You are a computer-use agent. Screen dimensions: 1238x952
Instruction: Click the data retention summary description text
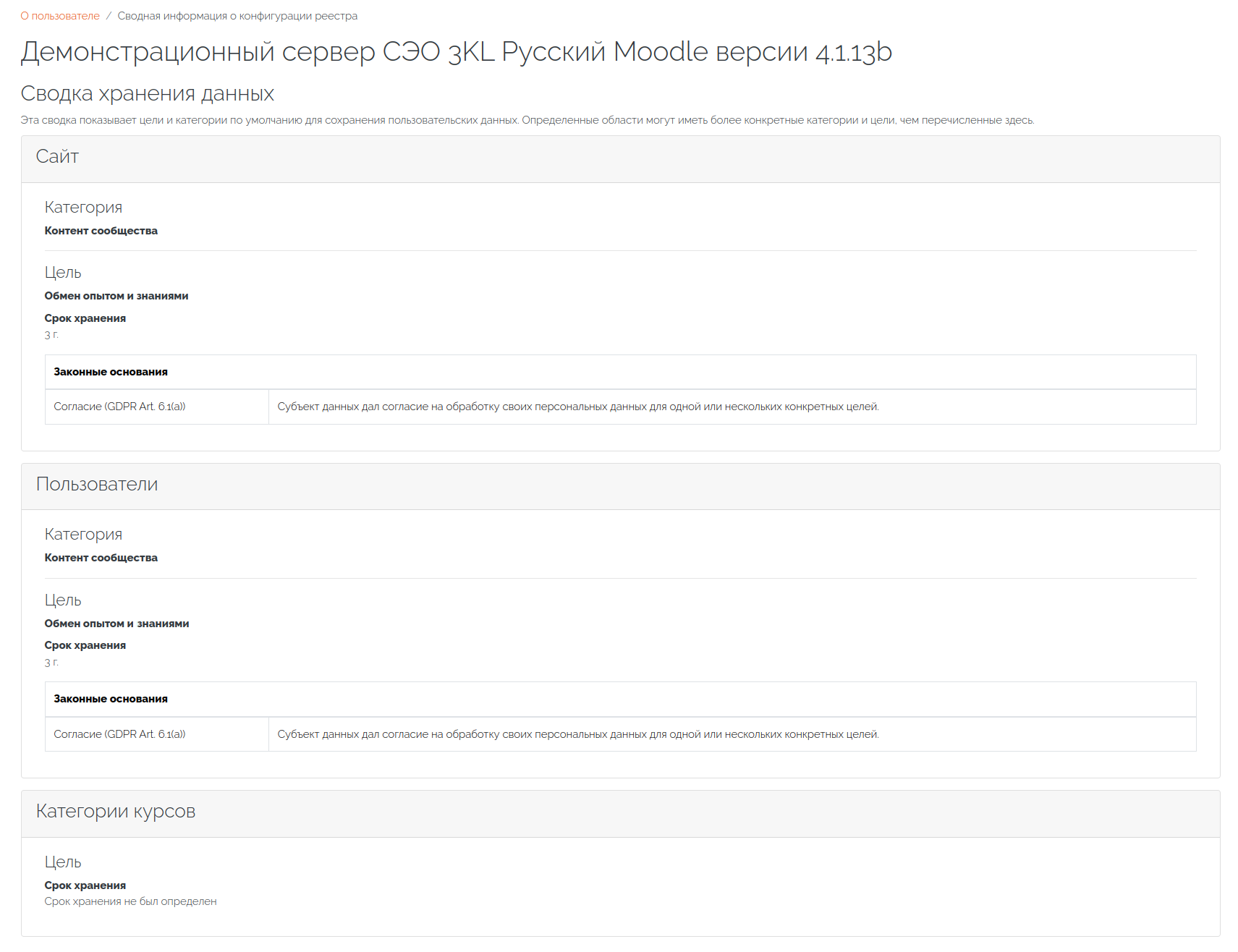point(527,120)
